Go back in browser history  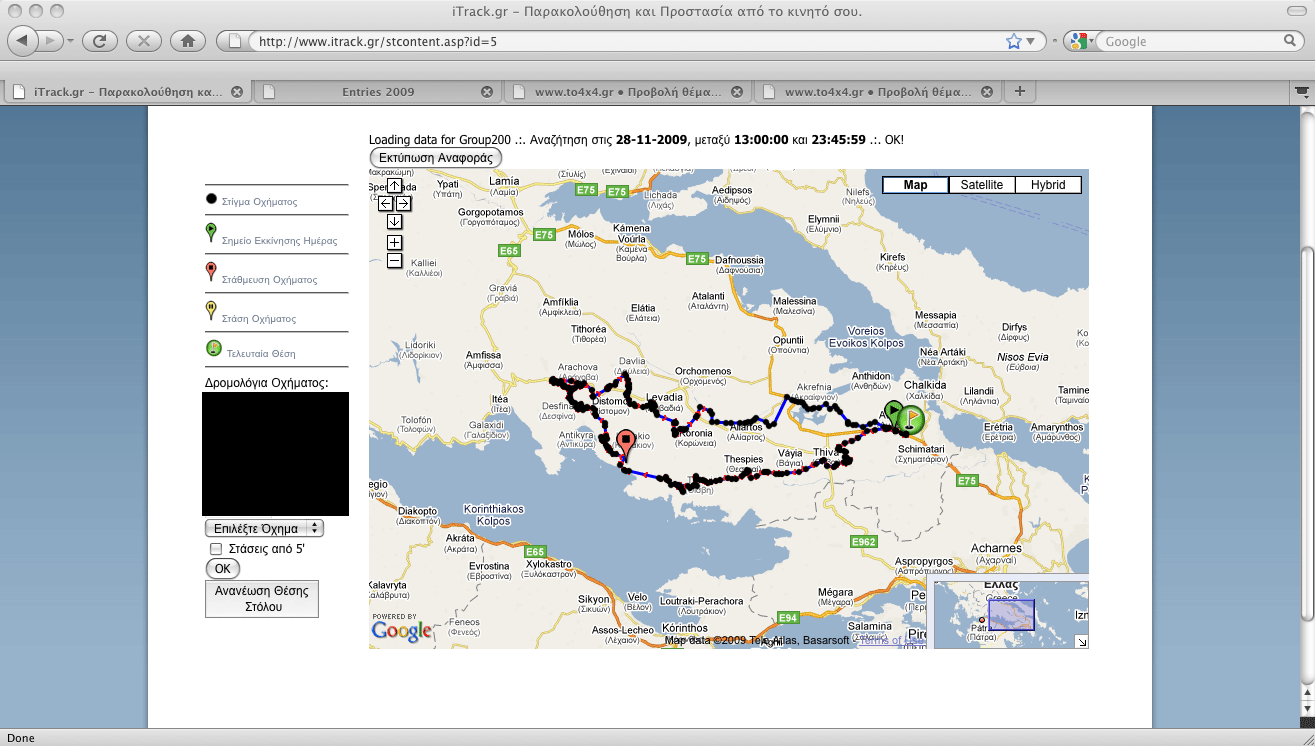[x=23, y=41]
